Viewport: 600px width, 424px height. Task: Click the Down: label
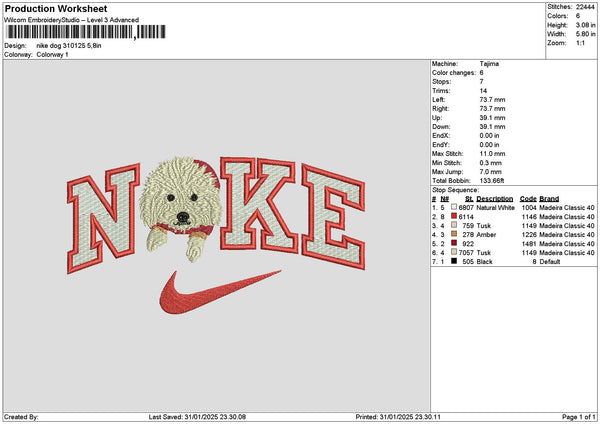pos(441,127)
